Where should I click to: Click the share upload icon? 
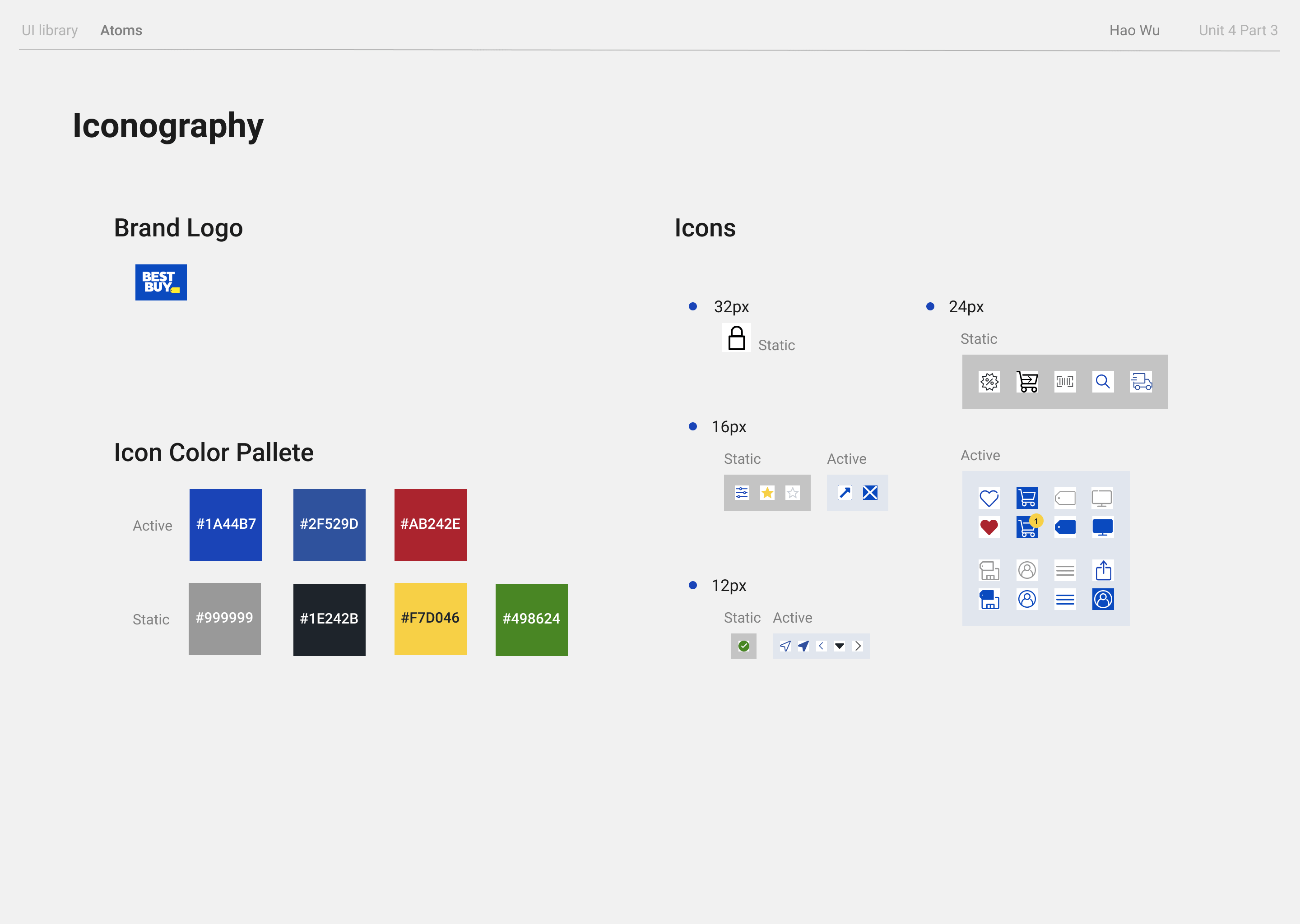(1103, 570)
